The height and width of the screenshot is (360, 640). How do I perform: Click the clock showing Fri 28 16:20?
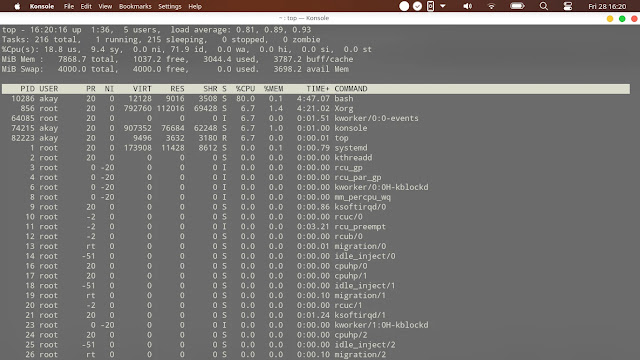(607, 7)
